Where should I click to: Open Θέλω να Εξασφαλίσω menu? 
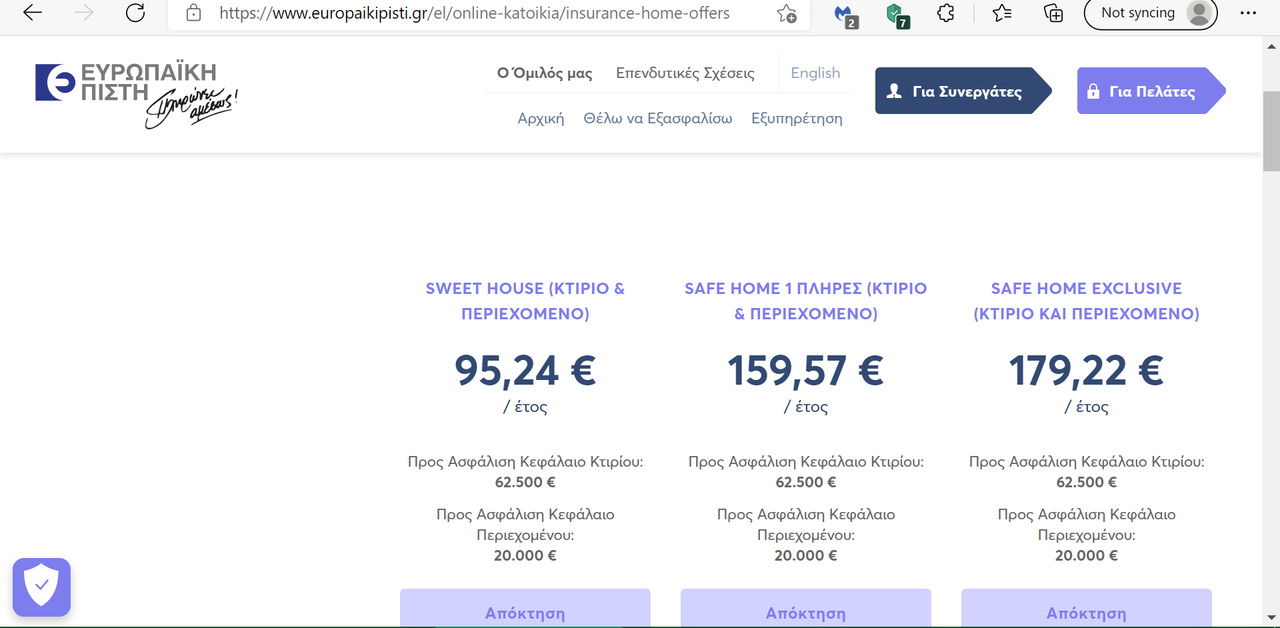tap(658, 118)
